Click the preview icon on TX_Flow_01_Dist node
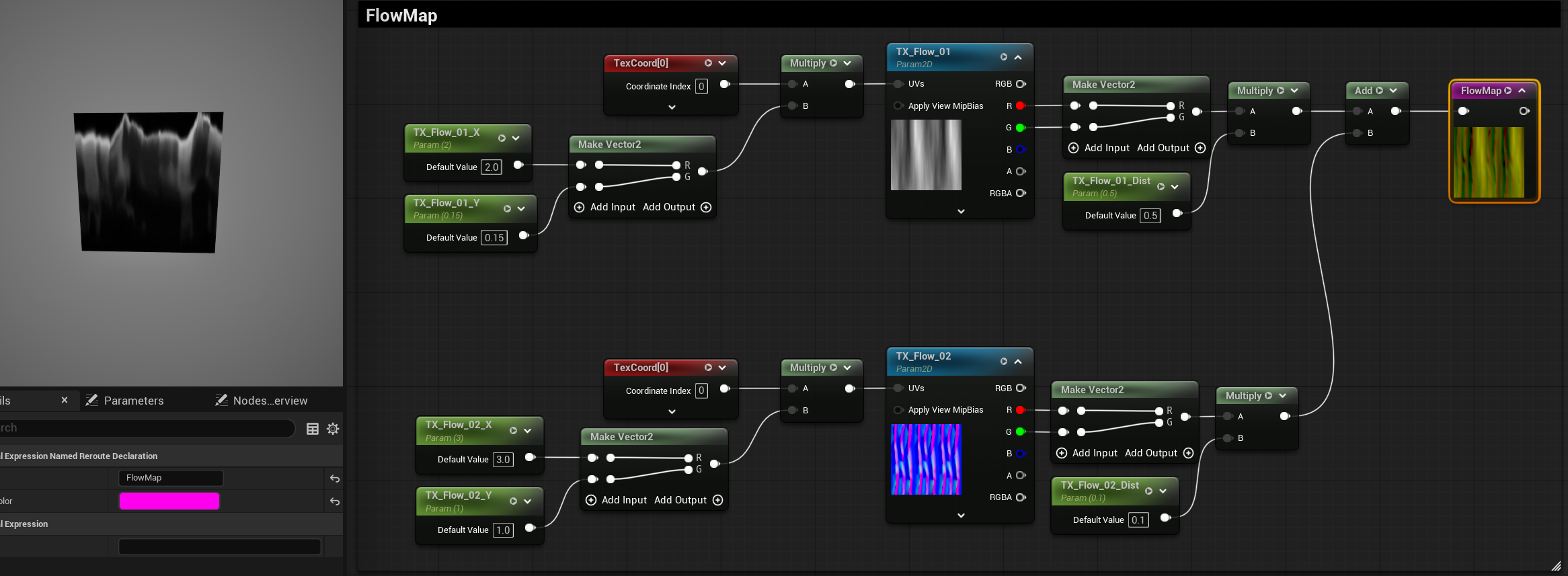The width and height of the screenshot is (1568, 576). (1161, 187)
